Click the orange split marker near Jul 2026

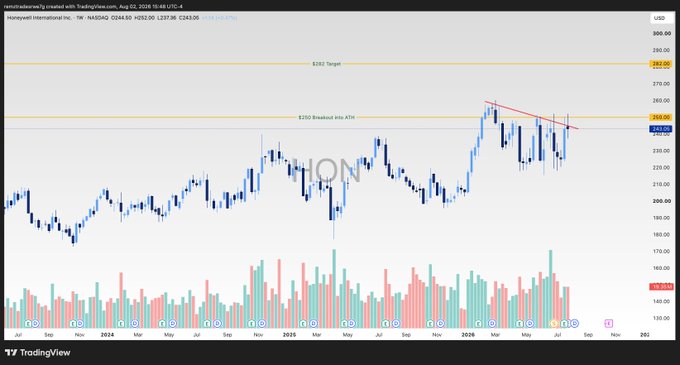[x=554, y=323]
